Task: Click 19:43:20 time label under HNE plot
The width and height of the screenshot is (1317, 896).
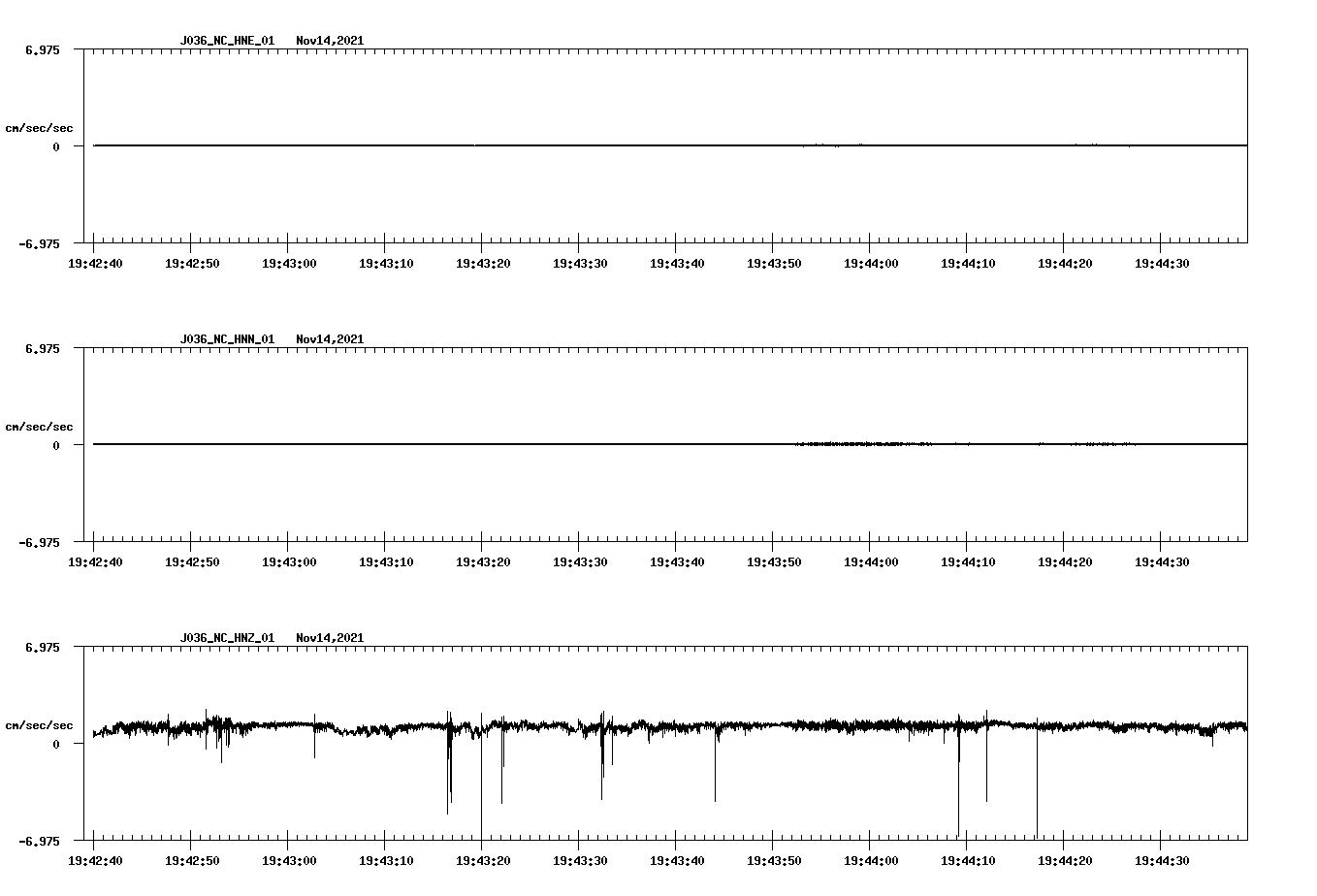Action: pyautogui.click(x=483, y=264)
